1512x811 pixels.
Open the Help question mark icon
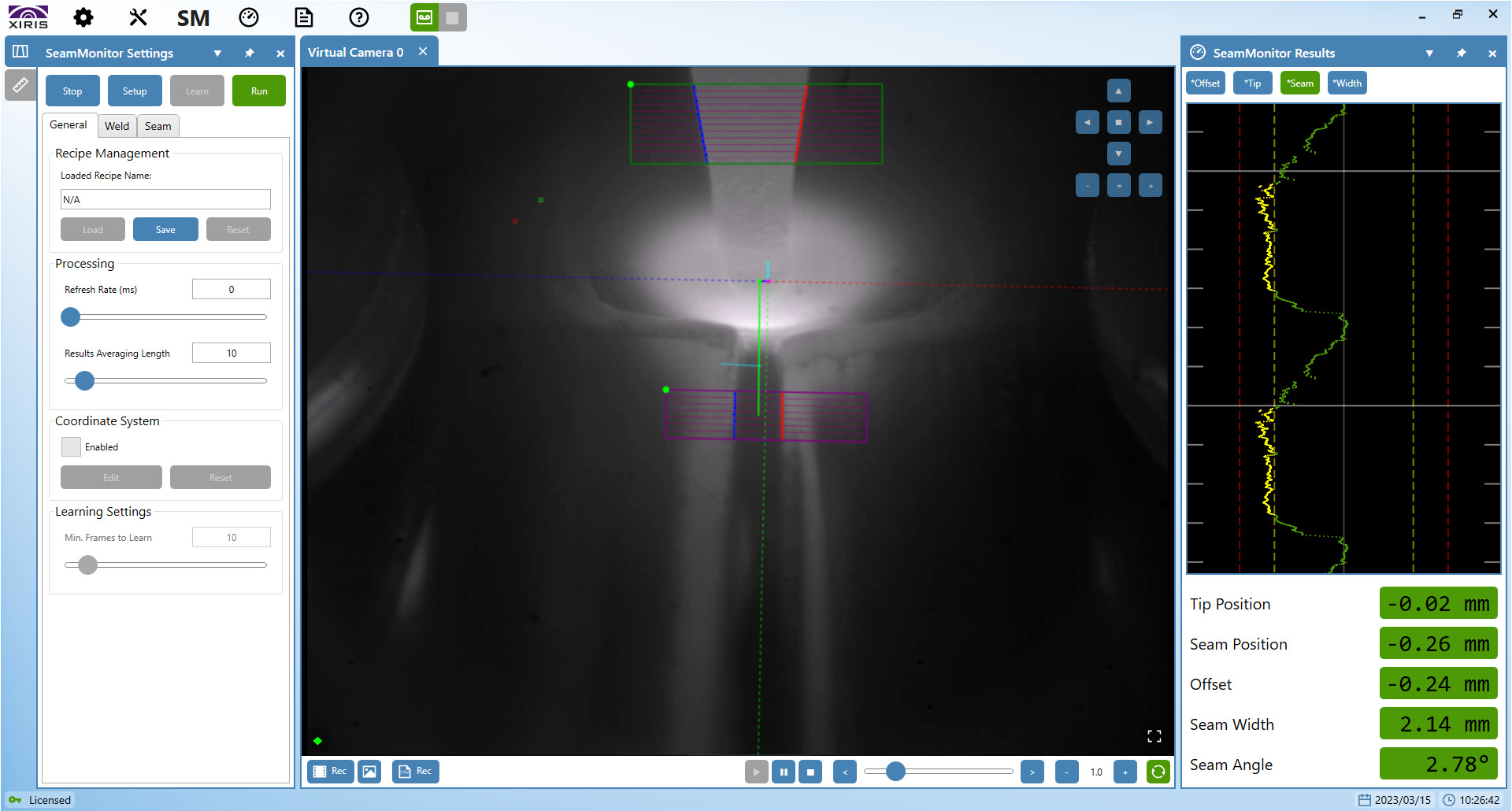tap(358, 17)
